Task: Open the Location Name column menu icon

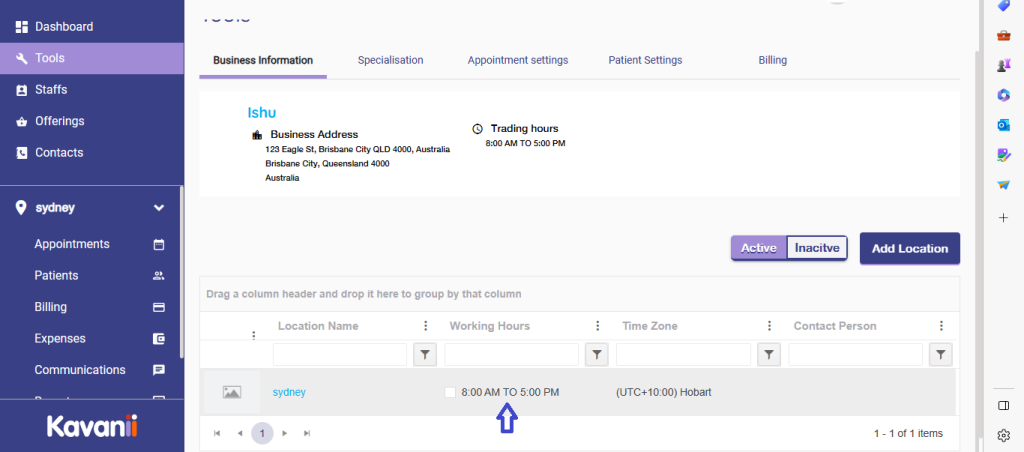Action: point(425,326)
